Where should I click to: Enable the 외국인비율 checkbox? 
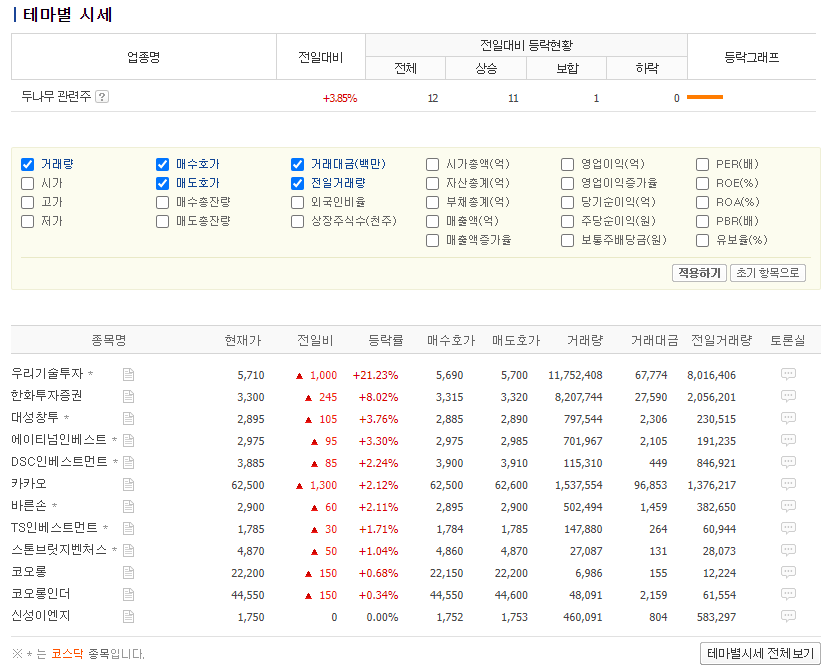click(x=297, y=202)
